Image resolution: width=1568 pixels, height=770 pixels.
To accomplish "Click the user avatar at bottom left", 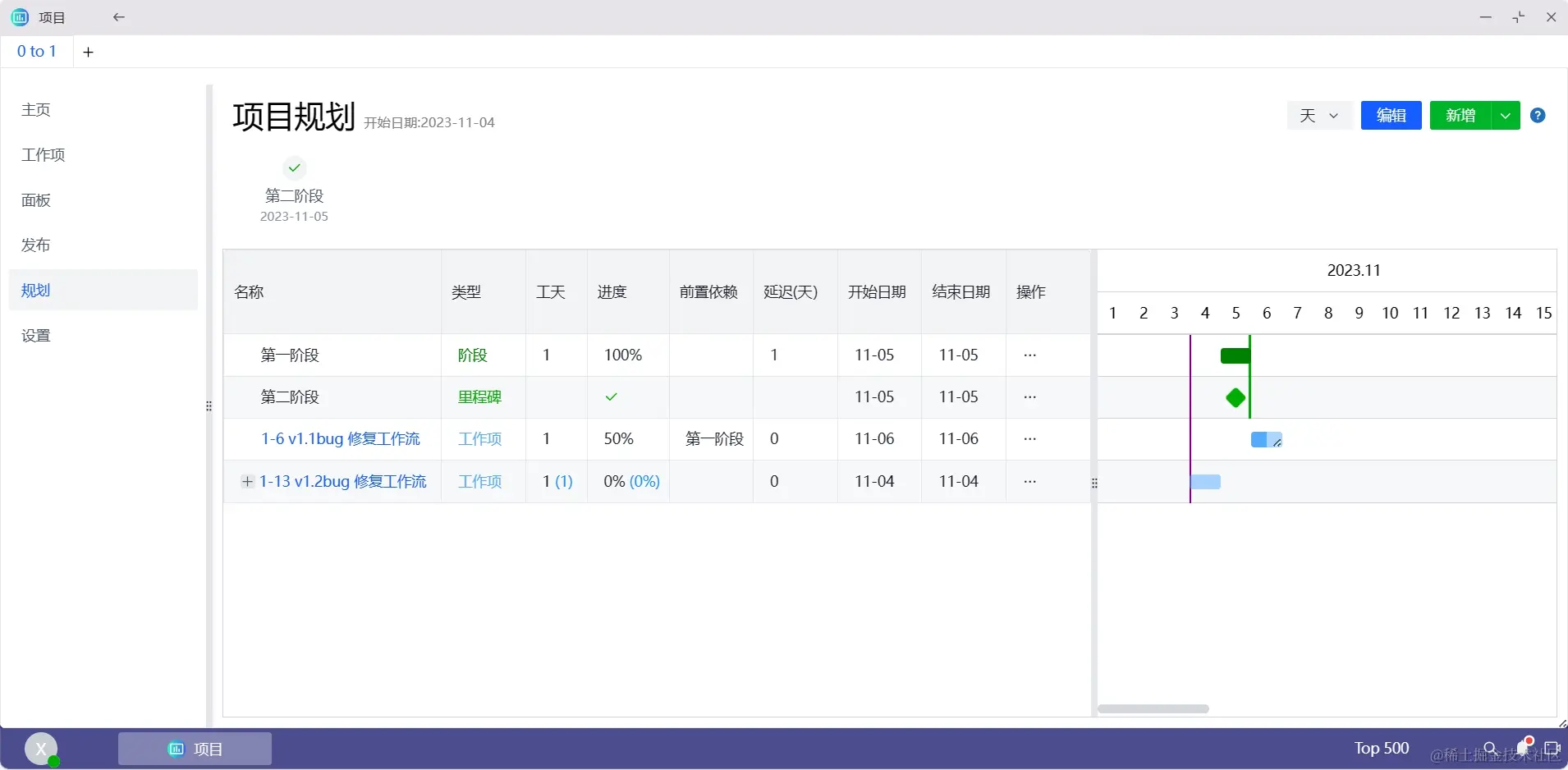I will (40, 749).
